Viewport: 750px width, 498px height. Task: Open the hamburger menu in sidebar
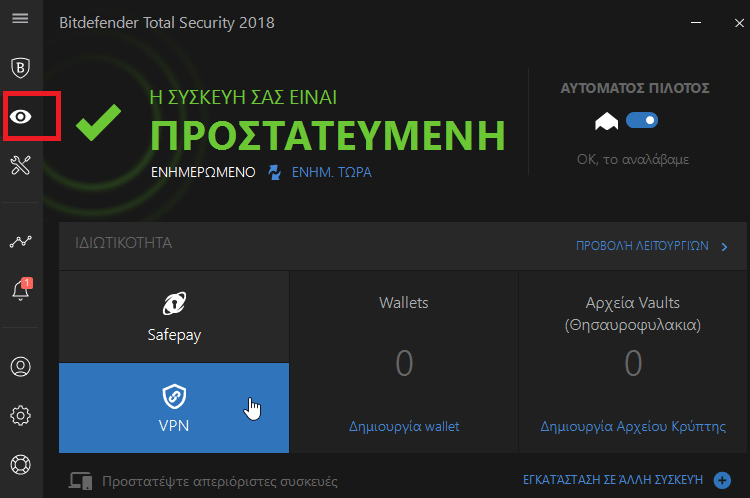20,18
